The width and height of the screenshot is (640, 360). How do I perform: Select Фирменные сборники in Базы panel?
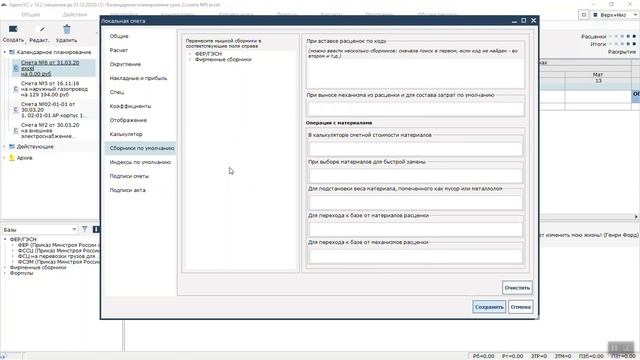point(38,267)
